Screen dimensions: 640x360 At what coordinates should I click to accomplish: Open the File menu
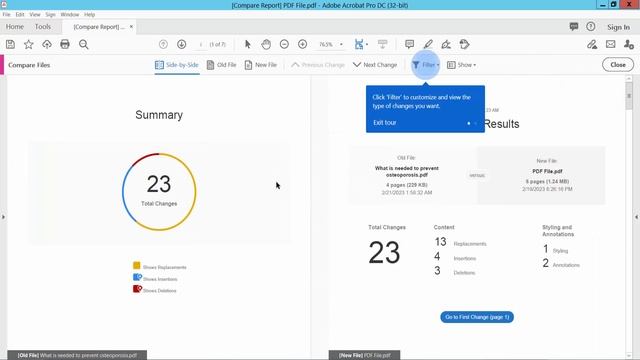pyautogui.click(x=7, y=14)
